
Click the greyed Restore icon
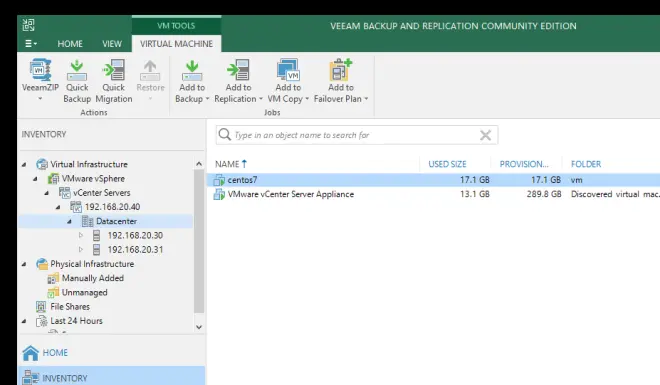[150, 70]
